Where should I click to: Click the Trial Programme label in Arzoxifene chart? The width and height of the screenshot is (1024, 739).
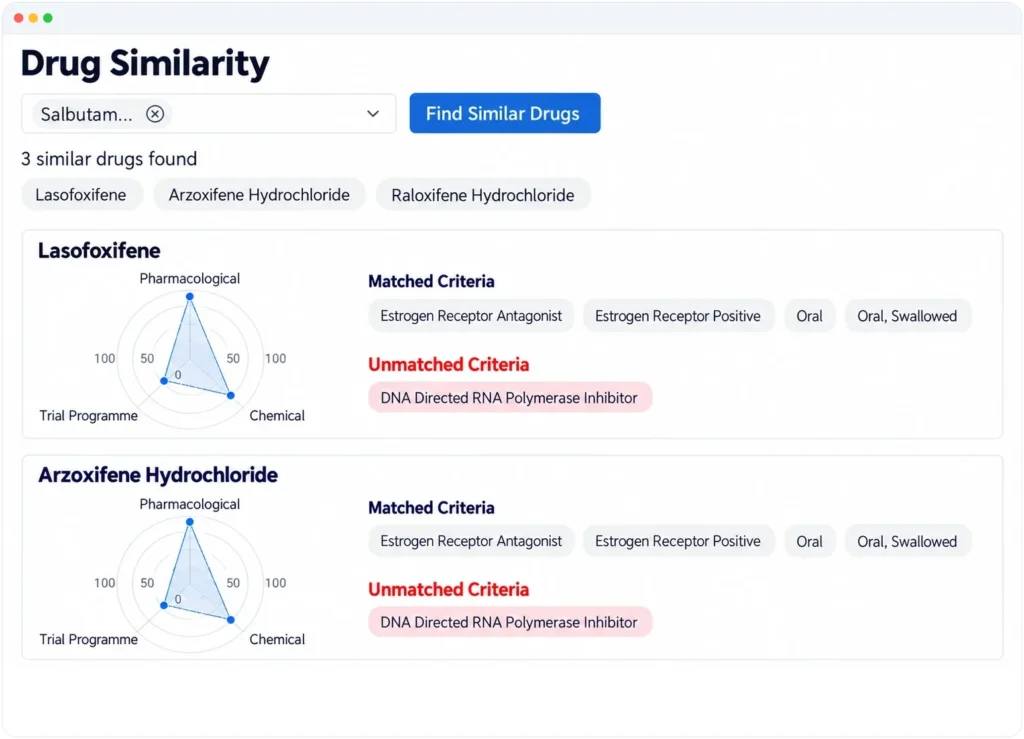[89, 639]
